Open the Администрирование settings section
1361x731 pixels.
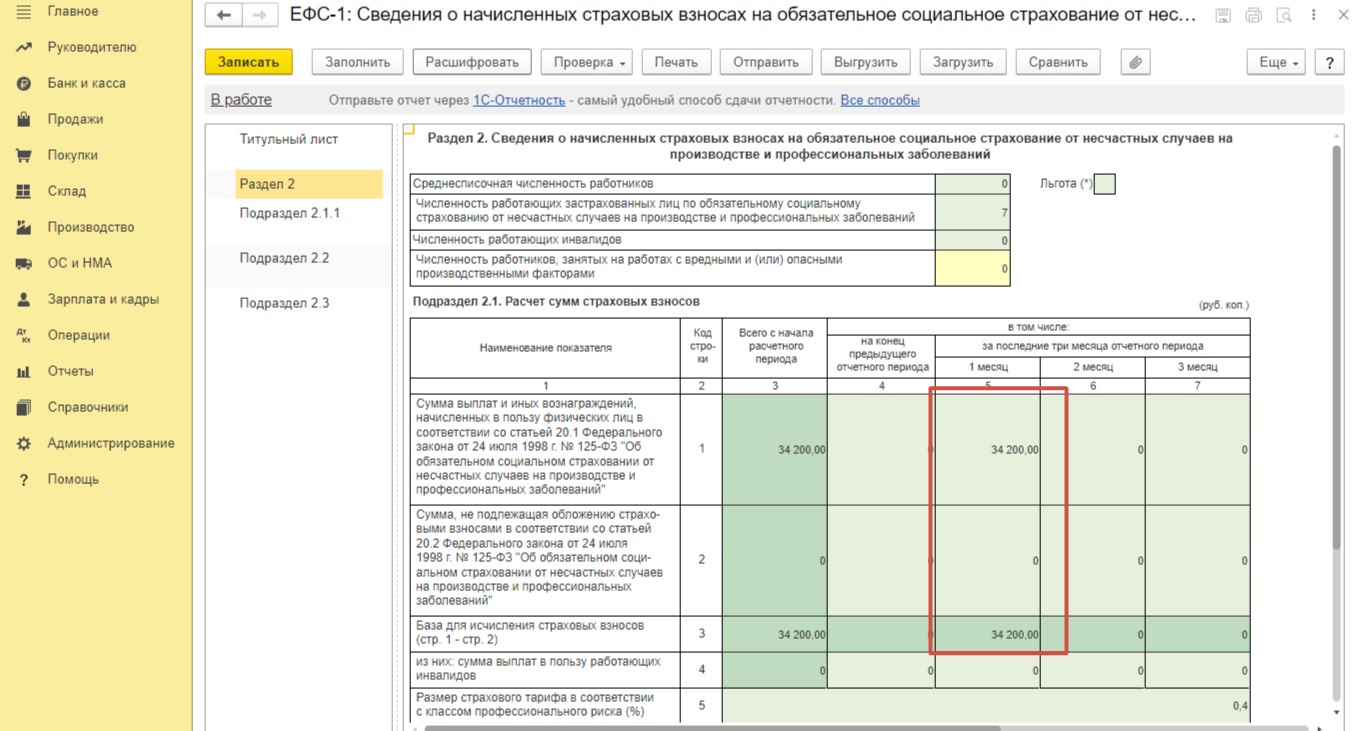pos(110,443)
